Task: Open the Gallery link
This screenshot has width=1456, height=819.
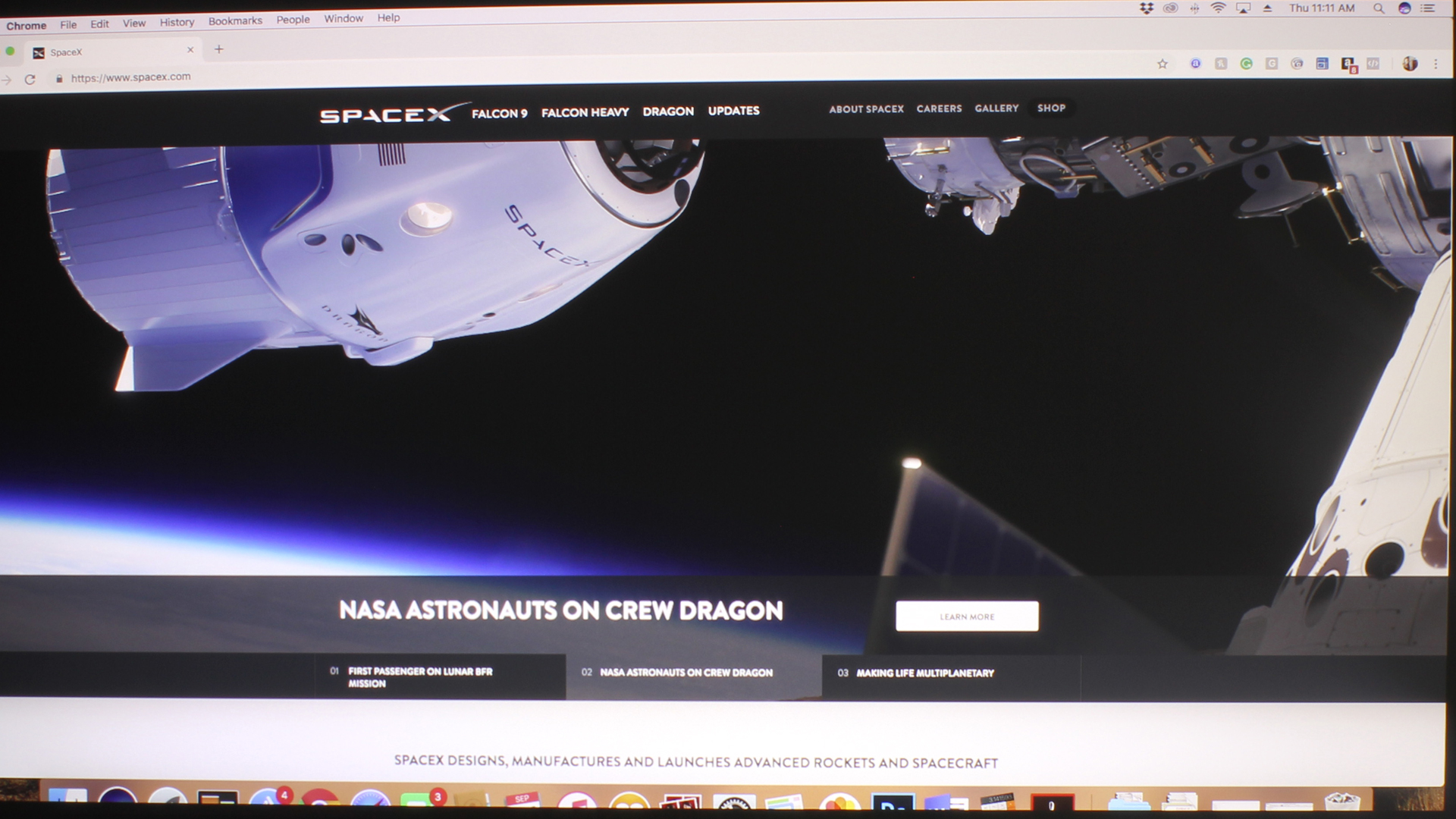Action: click(996, 108)
